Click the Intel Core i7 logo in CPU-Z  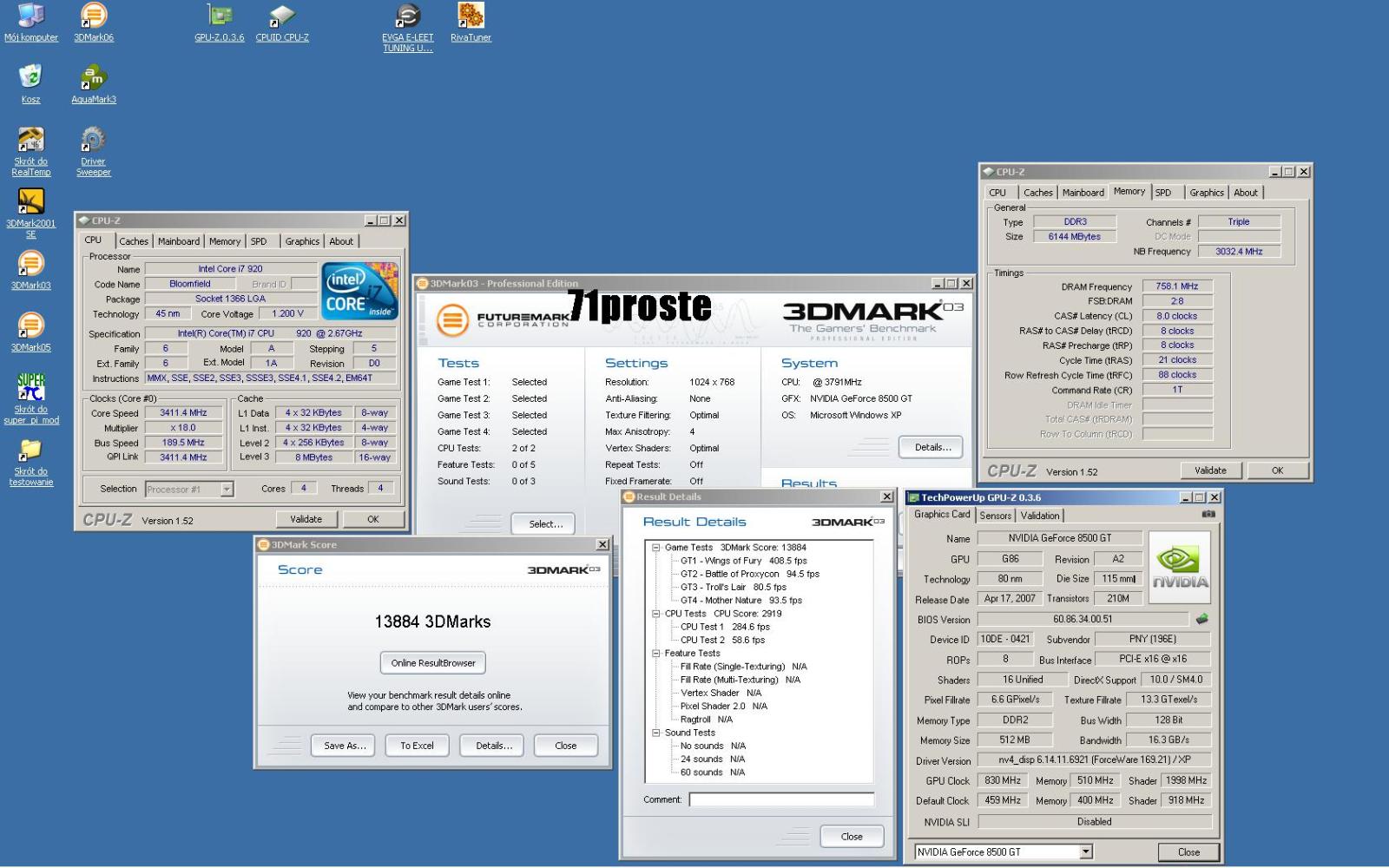pyautogui.click(x=360, y=290)
